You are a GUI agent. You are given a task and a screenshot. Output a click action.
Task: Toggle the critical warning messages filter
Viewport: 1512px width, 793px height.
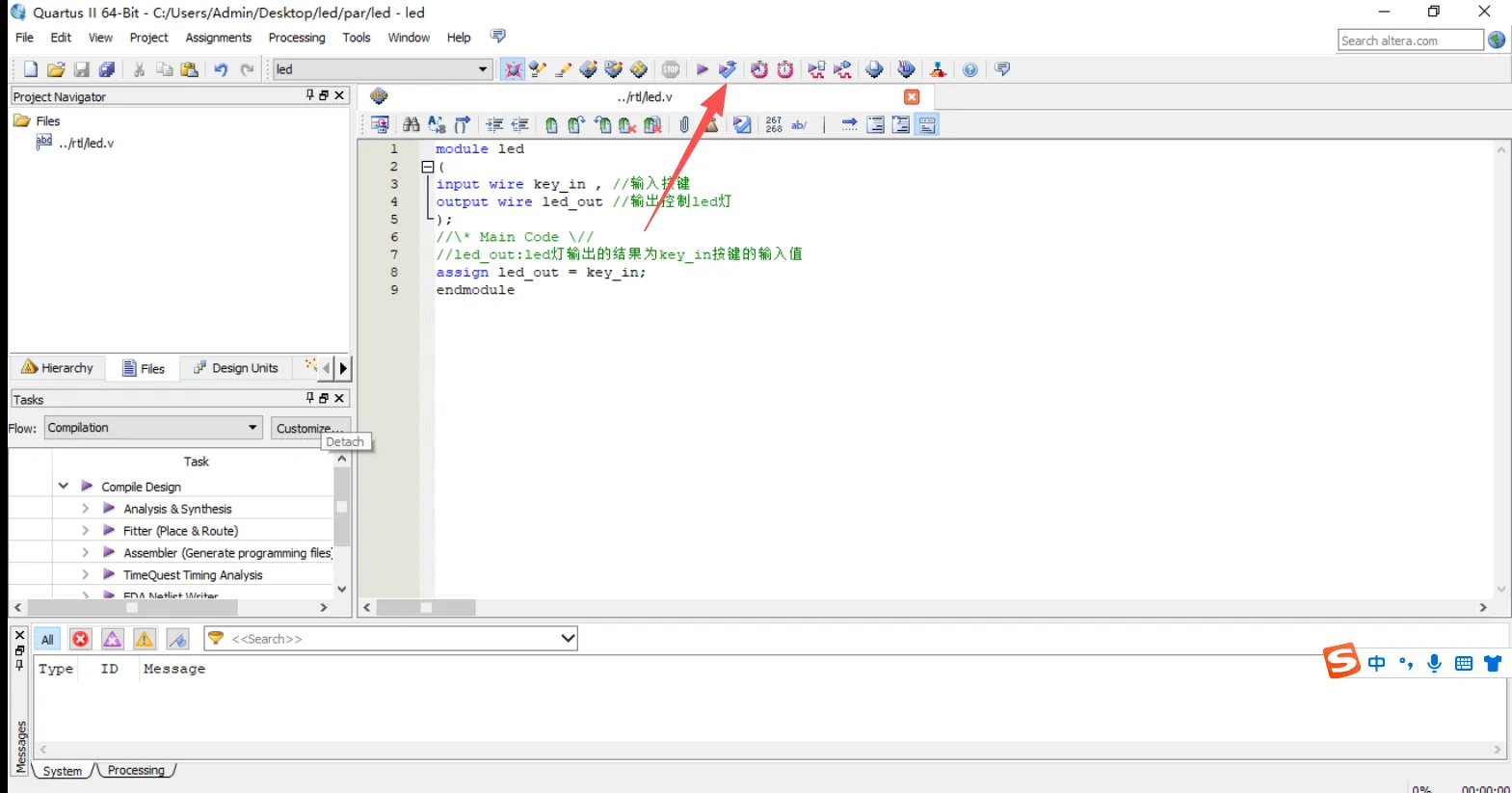tap(113, 639)
